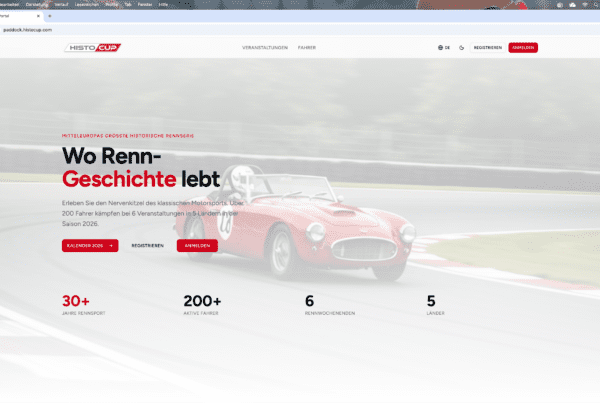Click the 200+ Aktive Fahrer statistic
Screen dimensions: 600x403
203,305
